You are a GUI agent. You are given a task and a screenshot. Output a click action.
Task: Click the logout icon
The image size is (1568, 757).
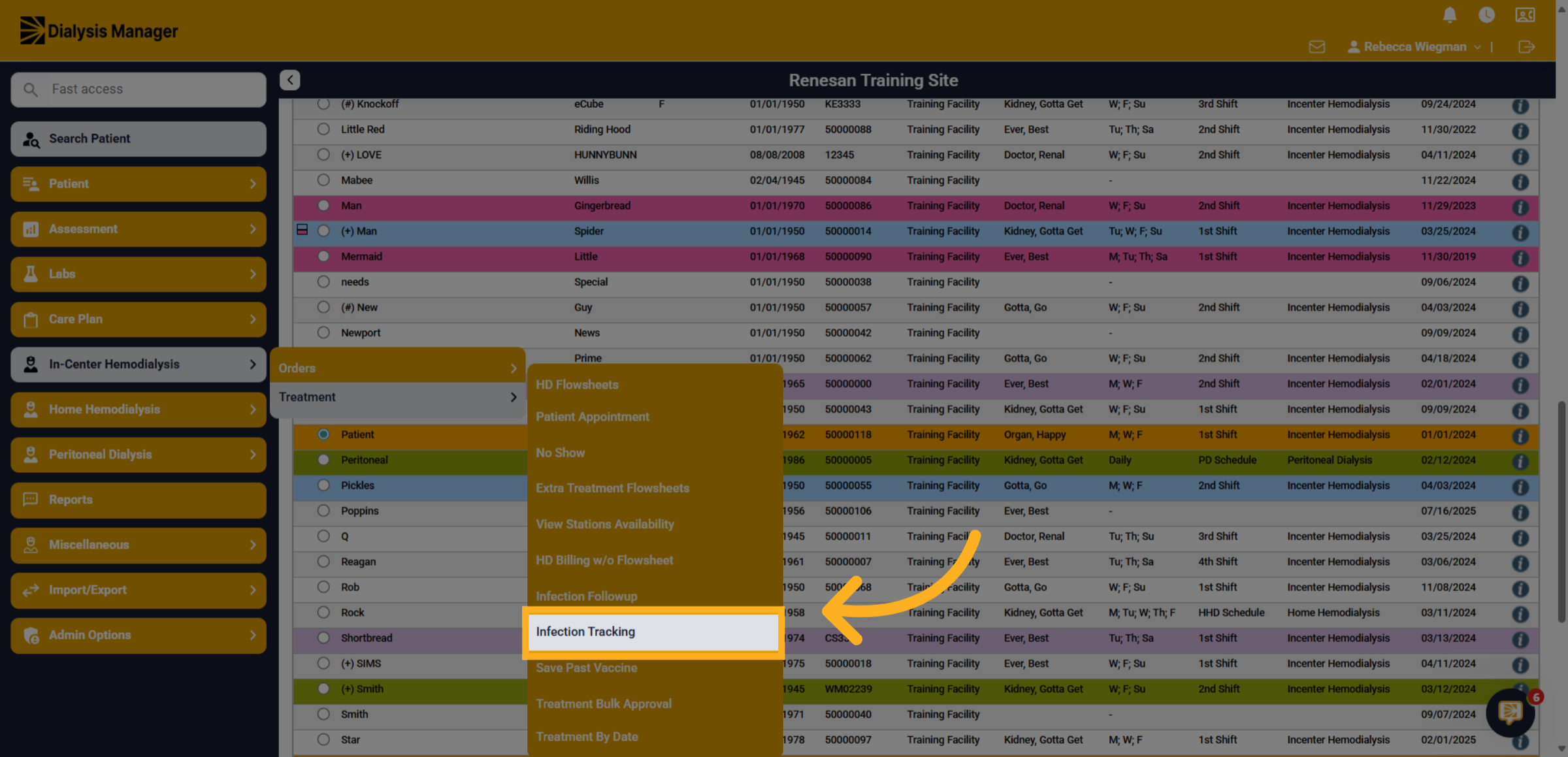click(1526, 47)
